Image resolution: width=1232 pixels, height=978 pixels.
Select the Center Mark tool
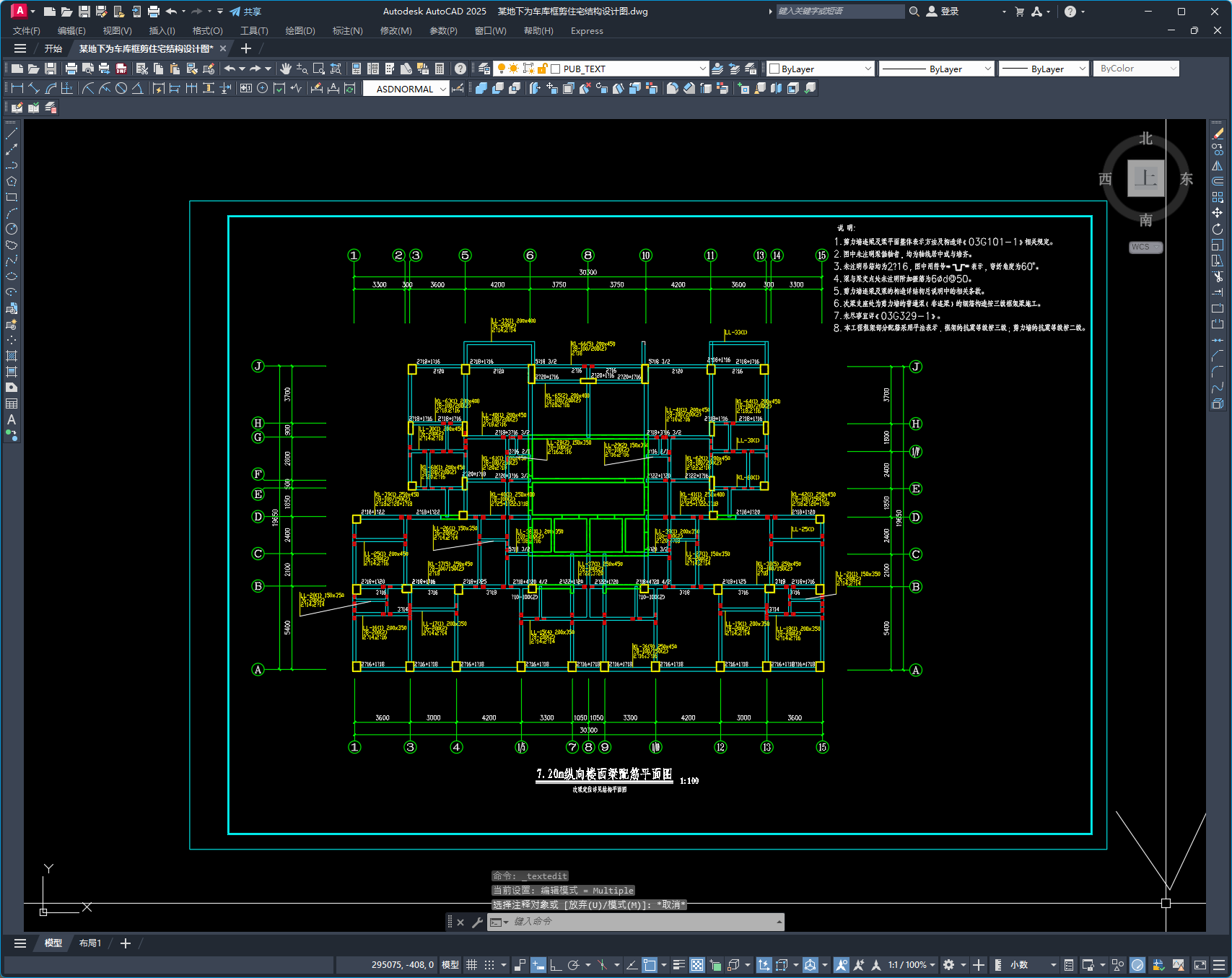(x=262, y=88)
